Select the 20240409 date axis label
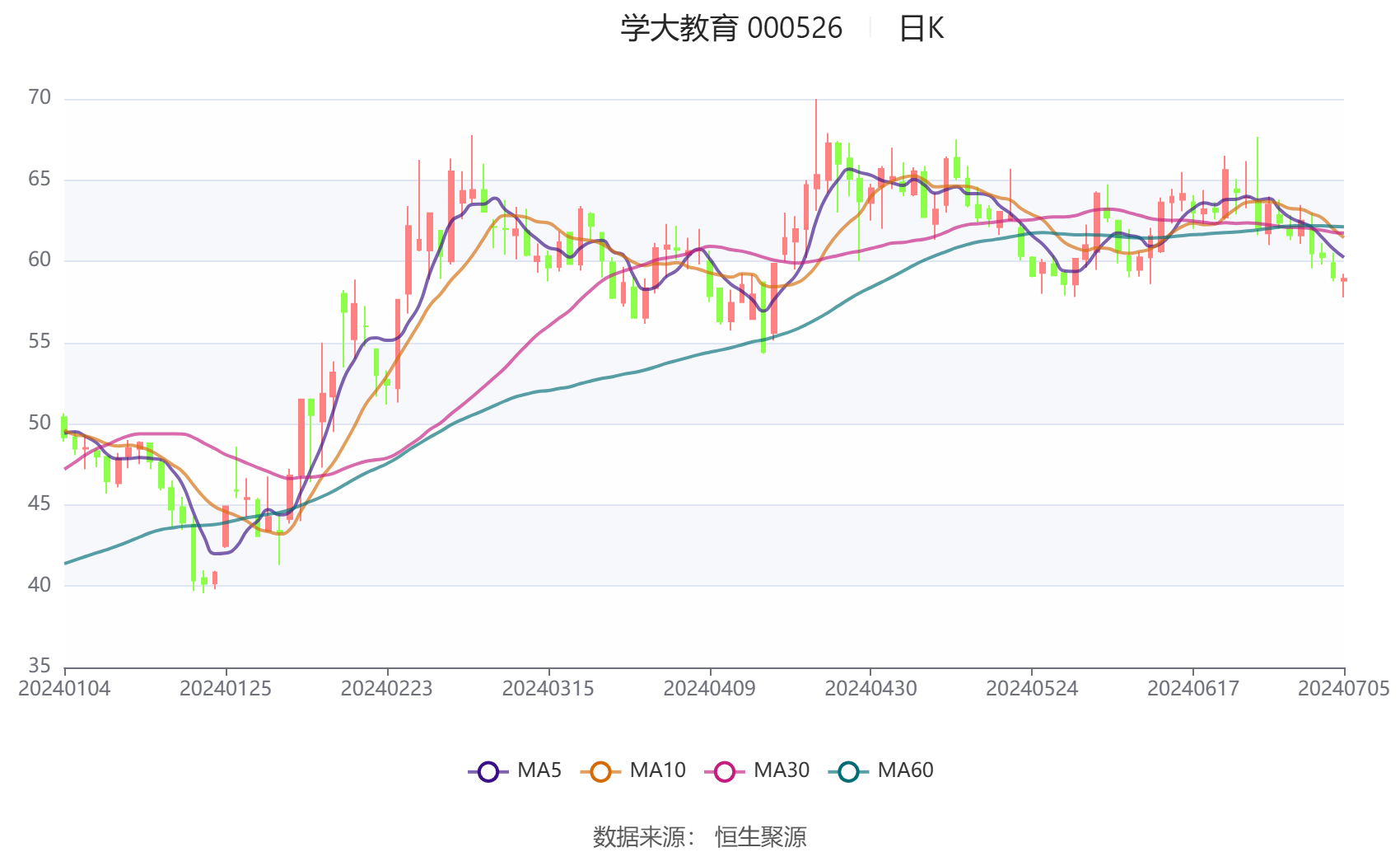The image size is (1400, 852). 710,689
